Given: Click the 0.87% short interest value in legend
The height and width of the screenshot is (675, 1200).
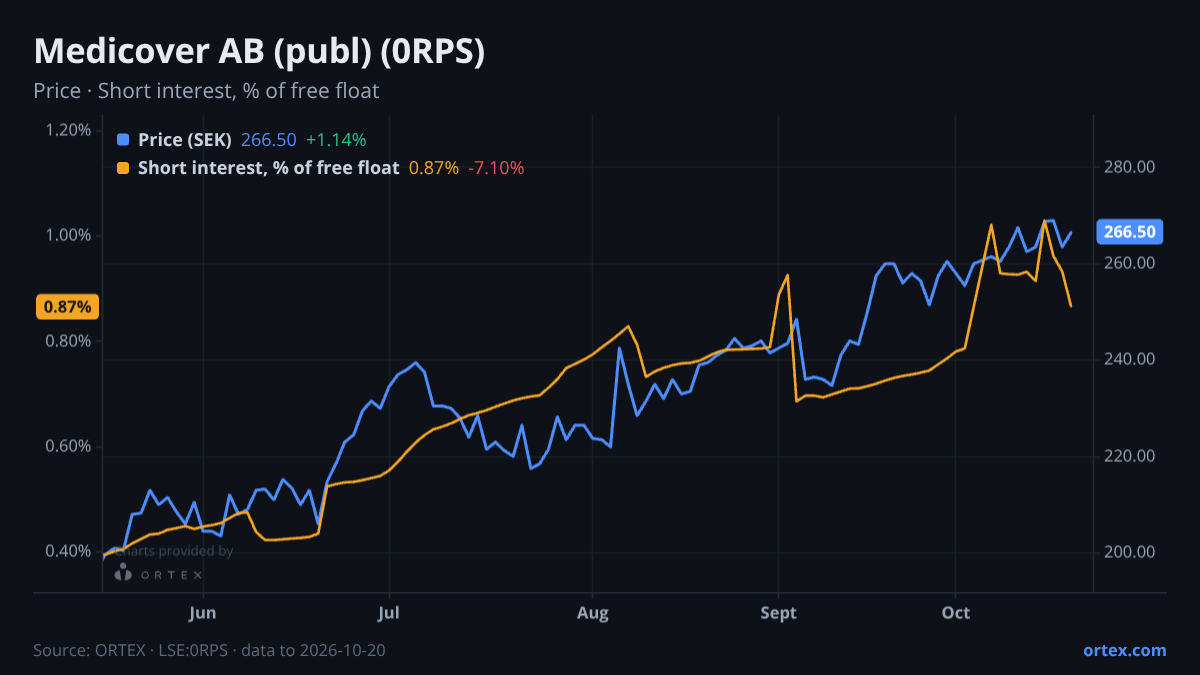Looking at the screenshot, I should (434, 168).
